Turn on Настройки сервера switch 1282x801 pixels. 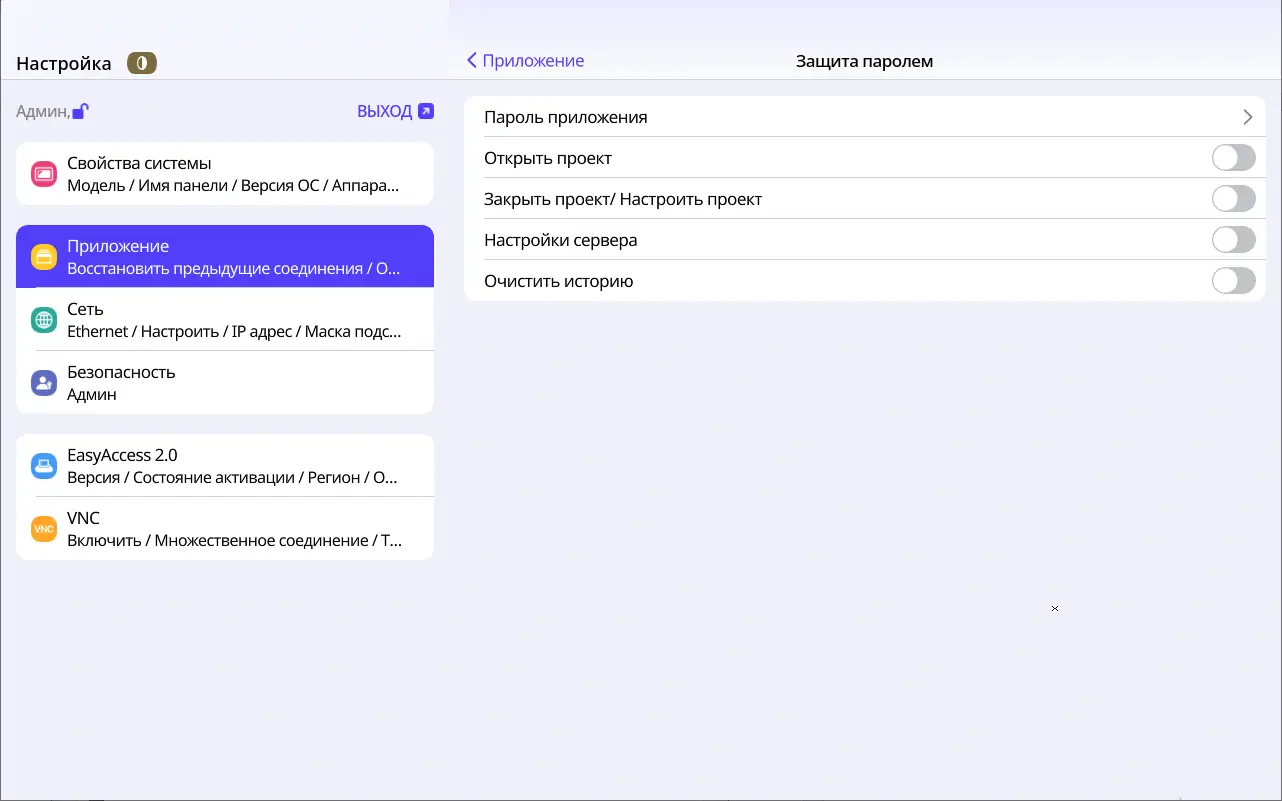[x=1233, y=240]
